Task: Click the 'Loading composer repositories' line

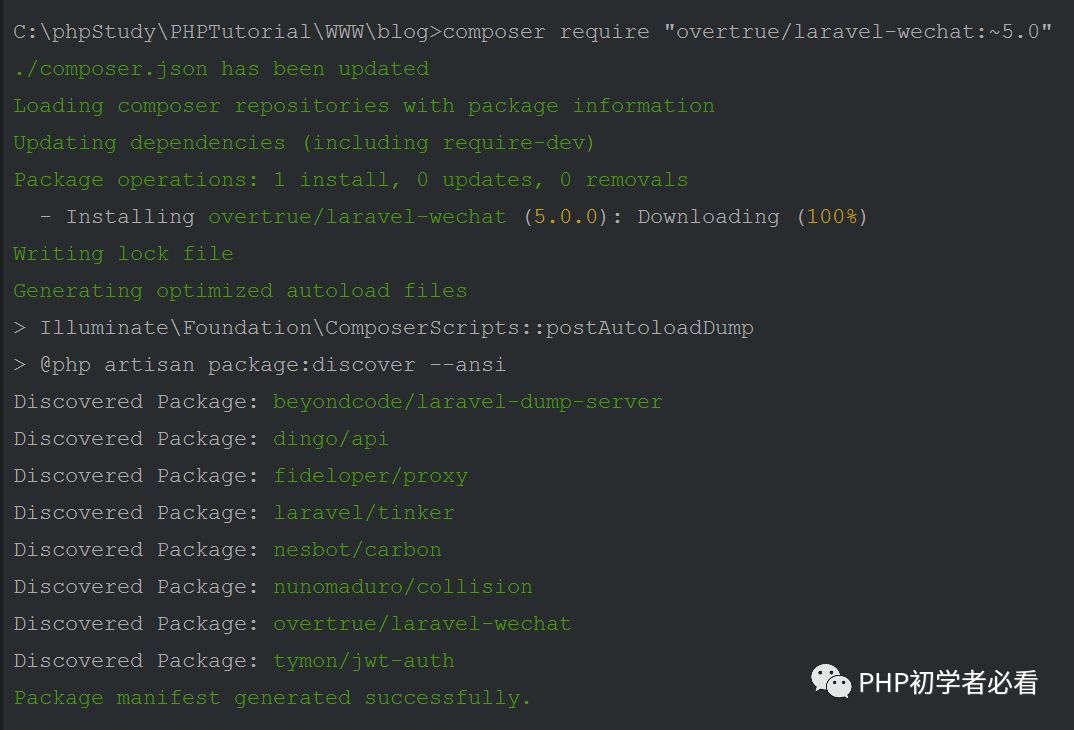Action: 364,106
